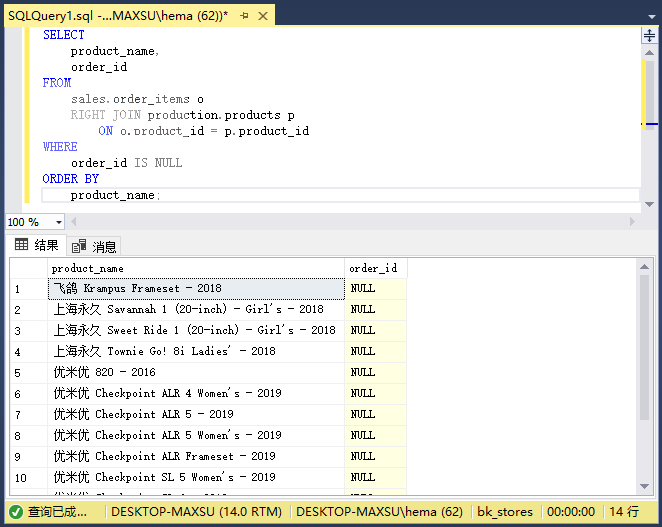This screenshot has height=527, width=662.
Task: Open the active documents dropdown arrow
Action: 652,16
